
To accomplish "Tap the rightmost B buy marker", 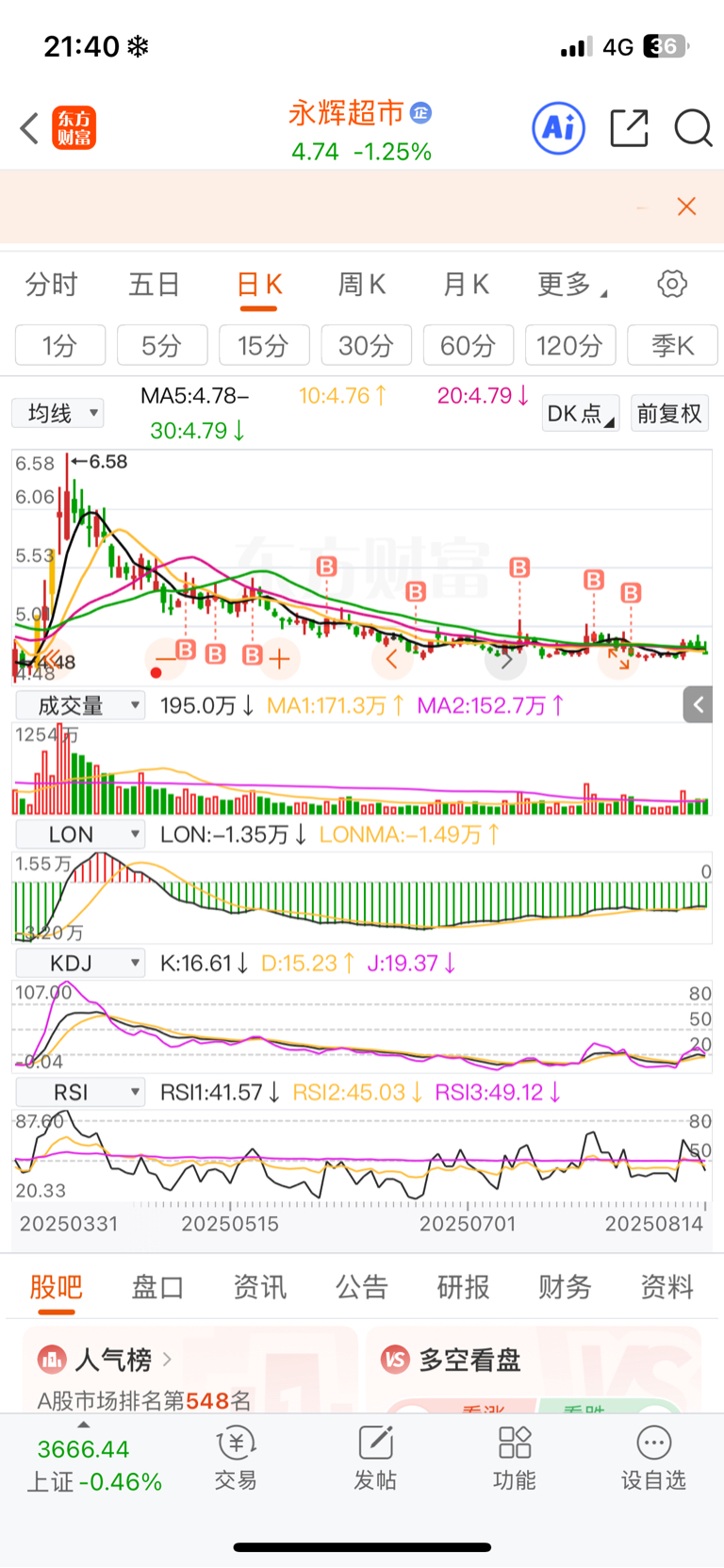I will [x=631, y=593].
